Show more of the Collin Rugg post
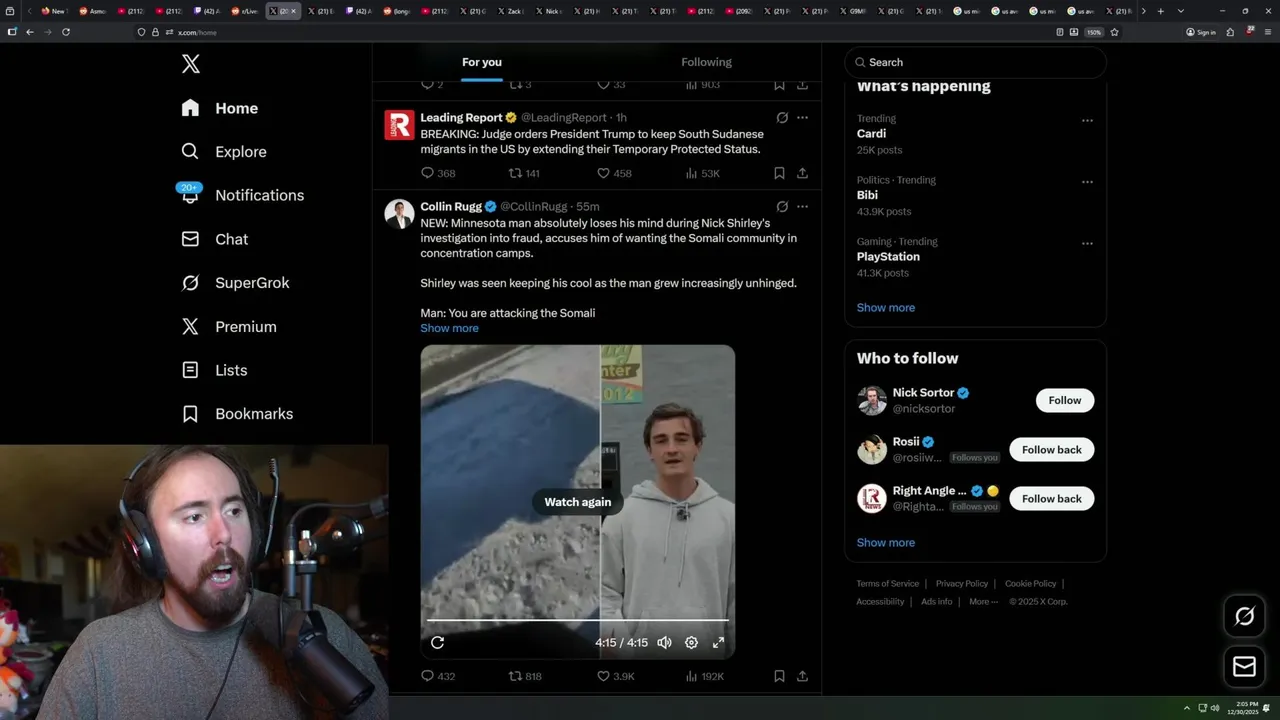 pyautogui.click(x=449, y=328)
